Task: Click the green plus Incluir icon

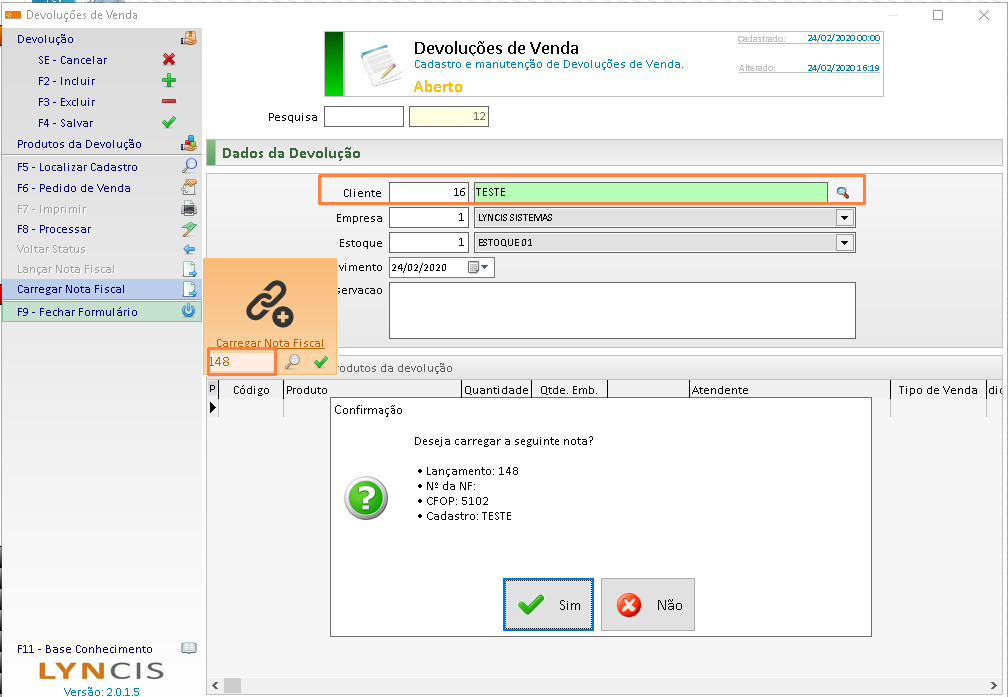Action: click(x=169, y=81)
